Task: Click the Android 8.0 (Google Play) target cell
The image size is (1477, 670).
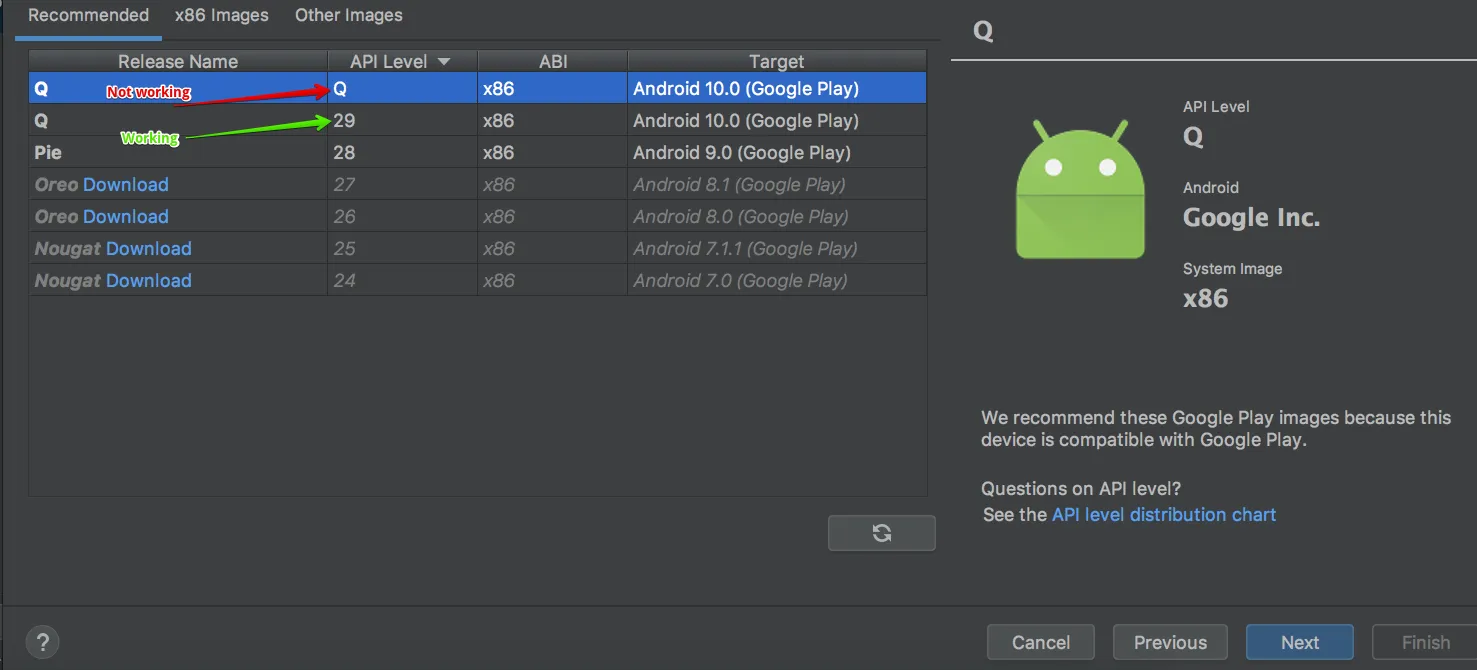Action: click(777, 217)
